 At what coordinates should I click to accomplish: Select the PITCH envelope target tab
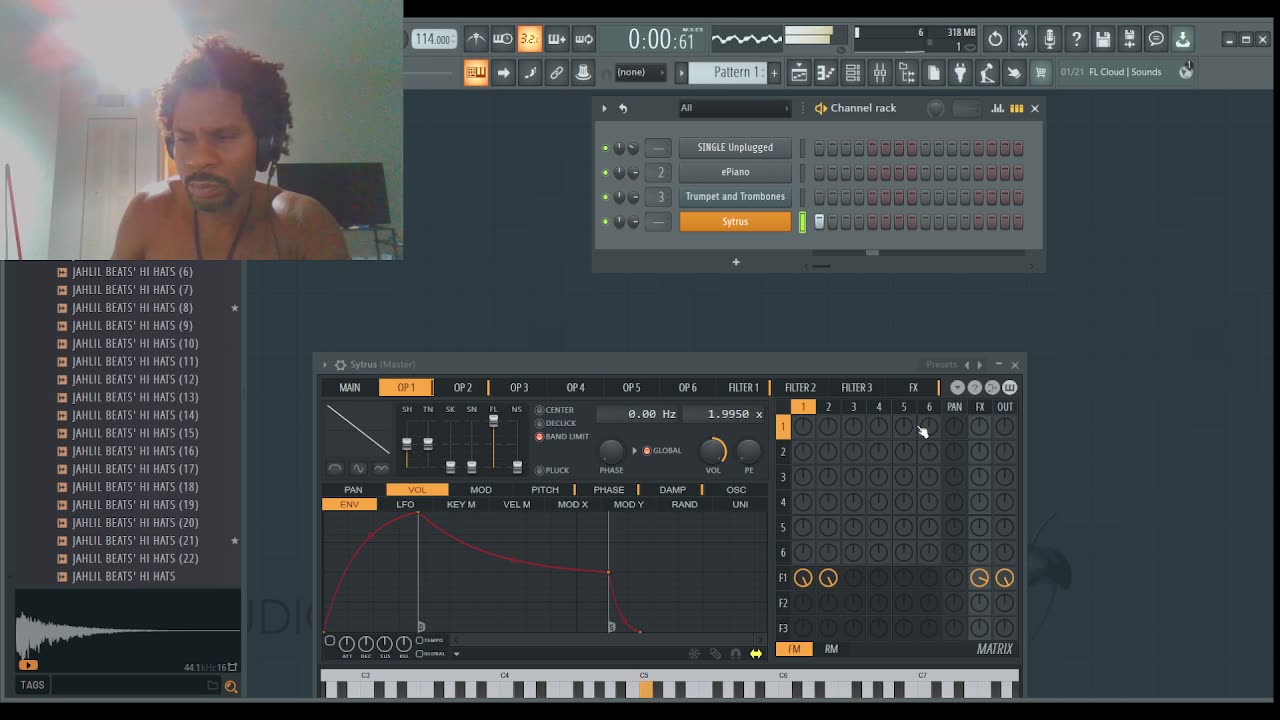545,490
